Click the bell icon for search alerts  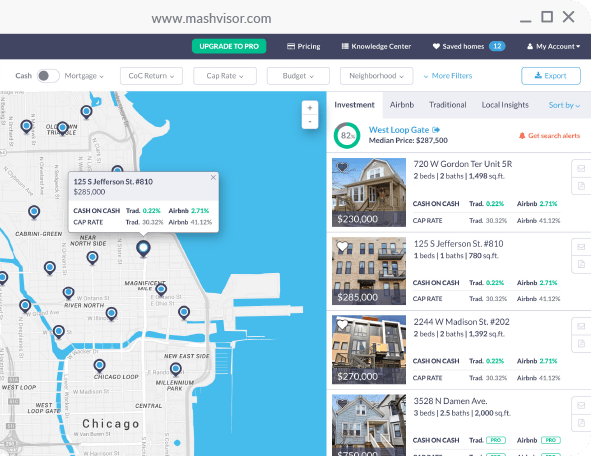pyautogui.click(x=522, y=136)
